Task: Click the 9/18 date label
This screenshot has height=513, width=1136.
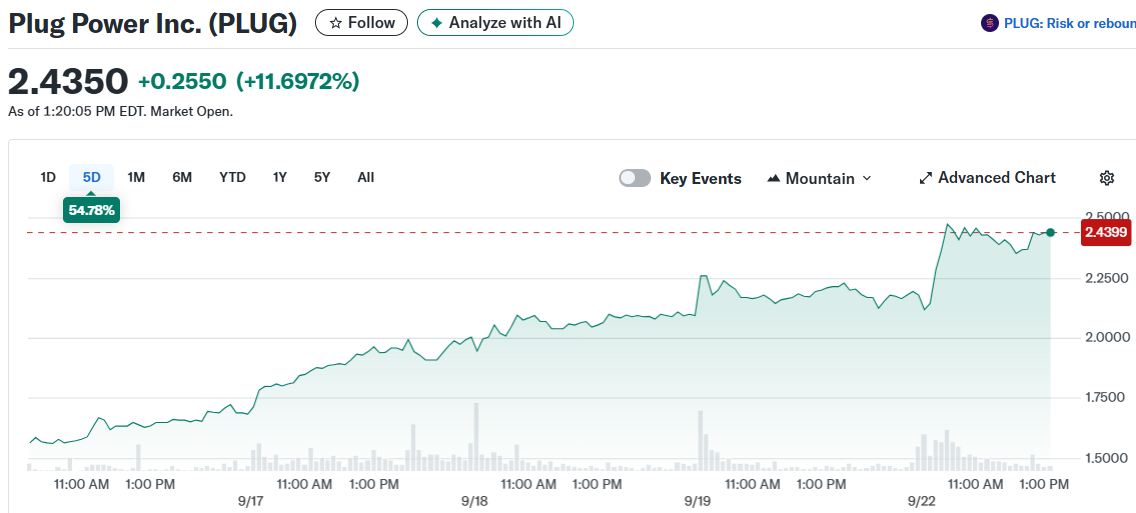Action: tap(474, 501)
